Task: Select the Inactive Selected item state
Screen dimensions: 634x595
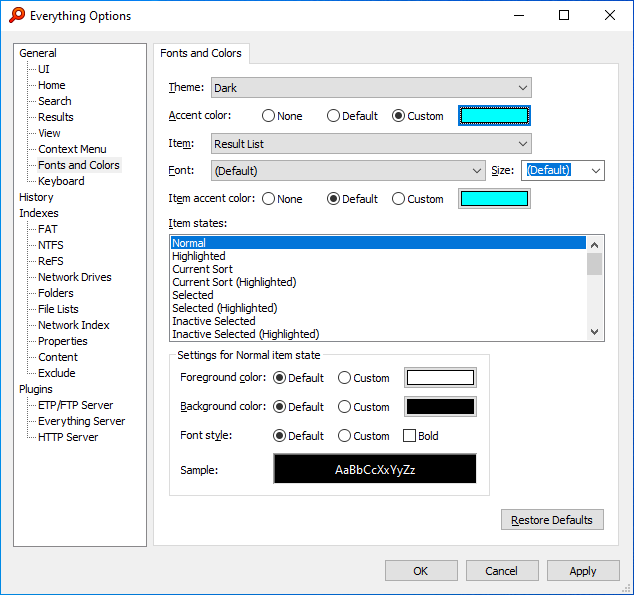Action: (x=378, y=321)
